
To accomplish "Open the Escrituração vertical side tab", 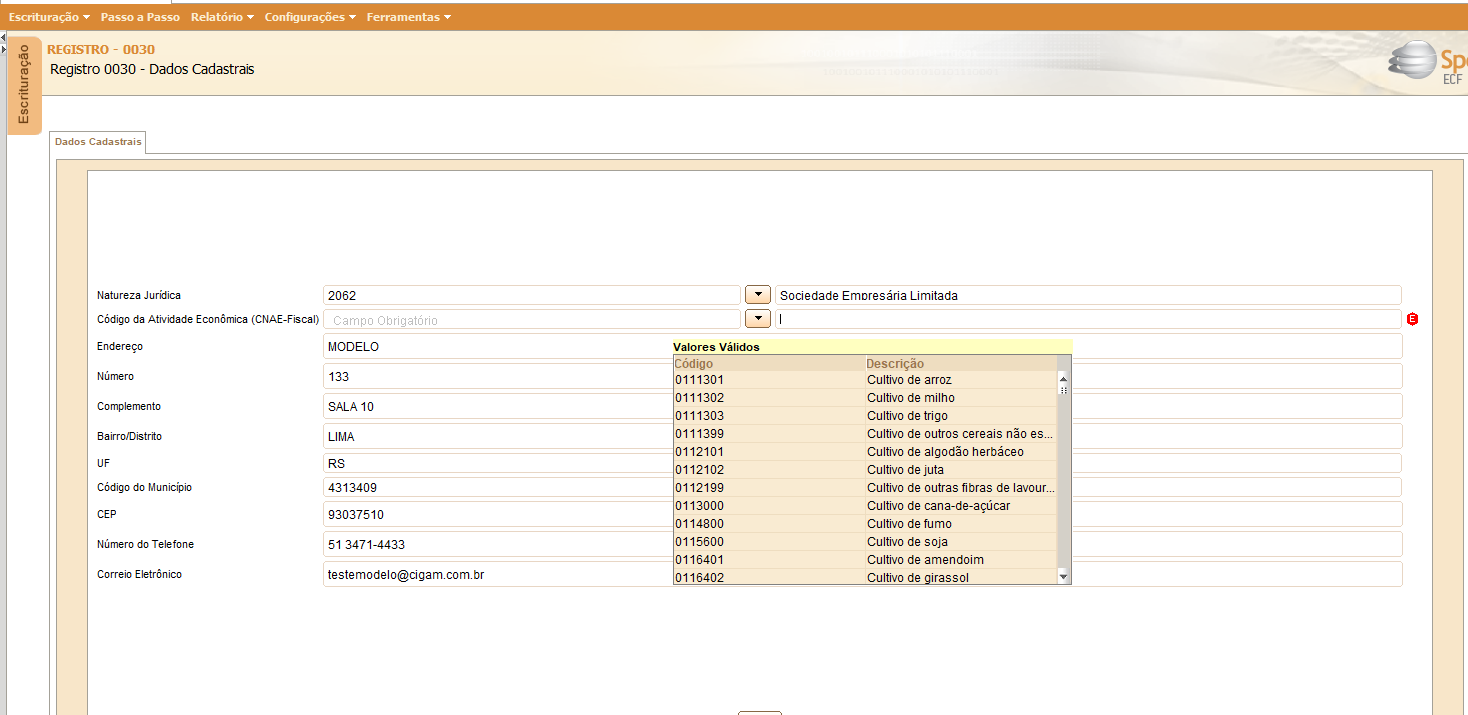I will coord(24,84).
